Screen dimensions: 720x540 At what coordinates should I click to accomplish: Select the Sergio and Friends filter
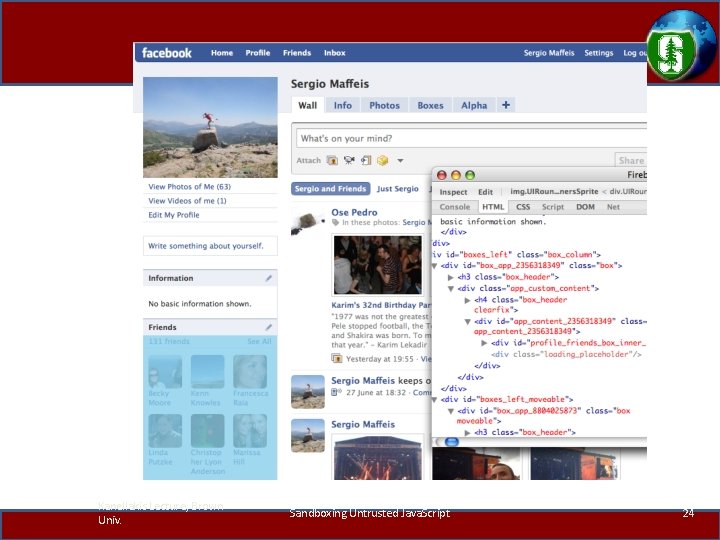tap(330, 189)
